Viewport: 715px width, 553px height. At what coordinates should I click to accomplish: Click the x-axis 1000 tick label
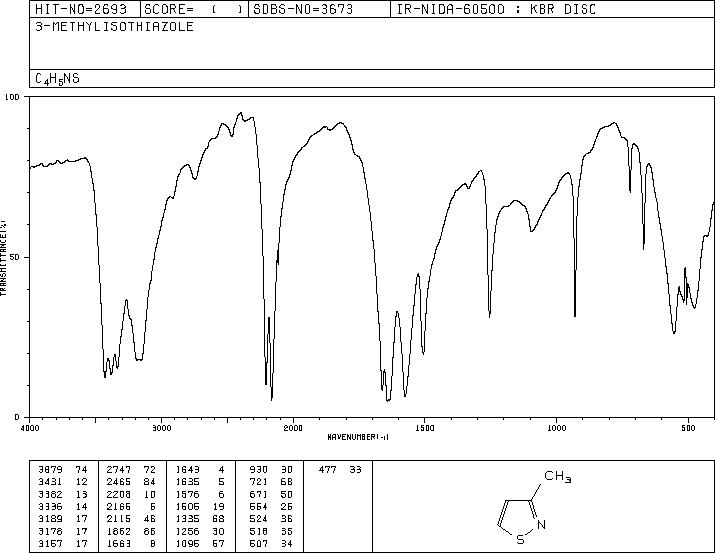click(556, 428)
